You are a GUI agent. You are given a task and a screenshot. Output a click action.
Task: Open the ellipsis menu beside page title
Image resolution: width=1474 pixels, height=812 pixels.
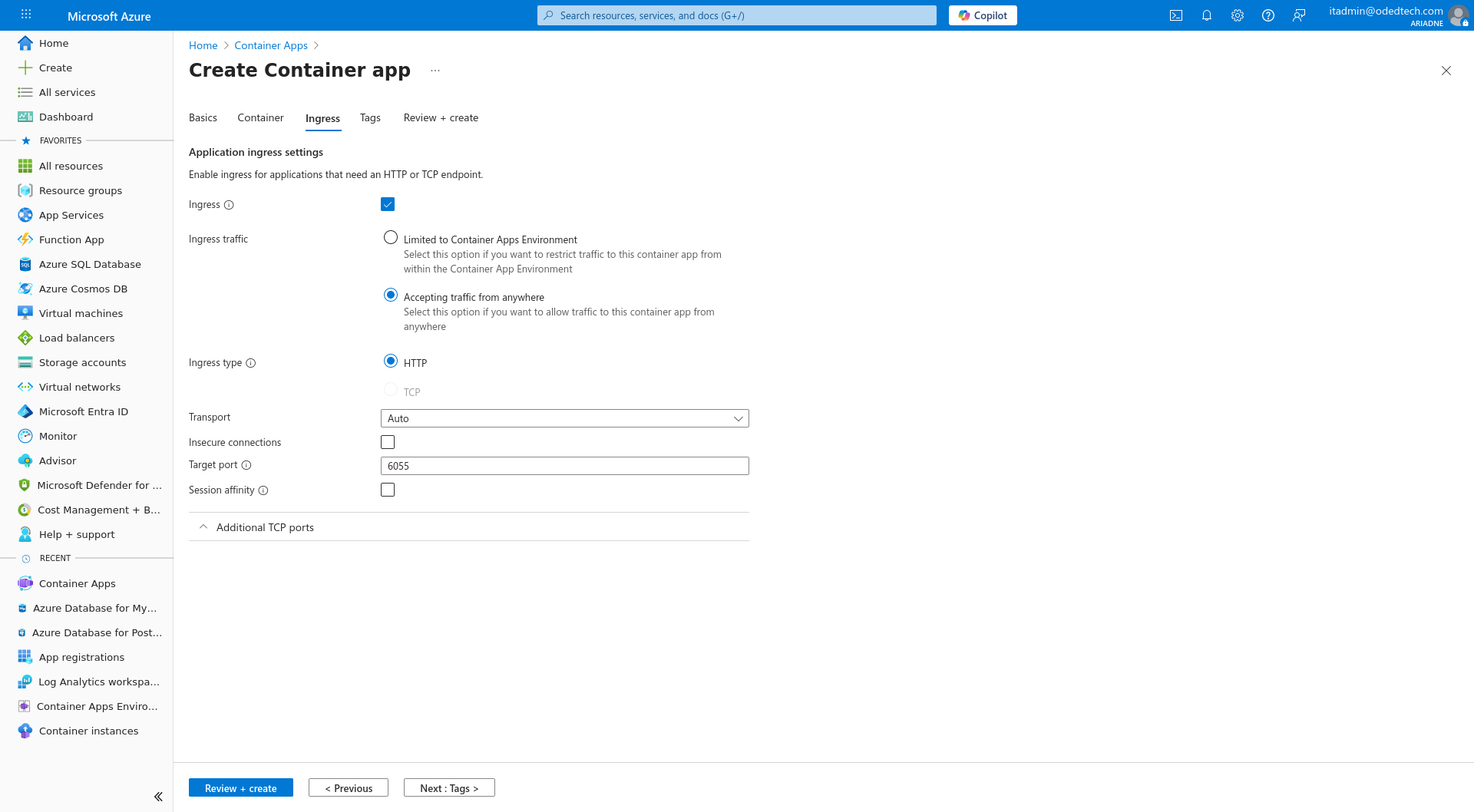(x=435, y=71)
